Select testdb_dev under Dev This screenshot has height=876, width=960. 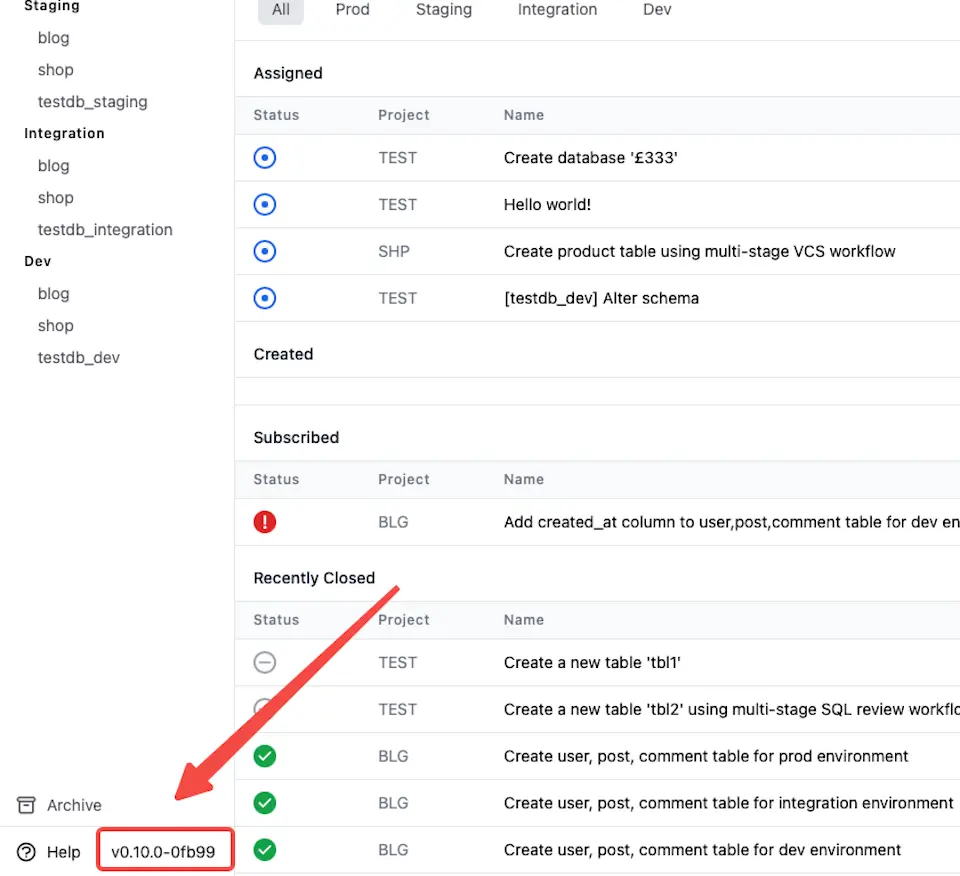[79, 358]
